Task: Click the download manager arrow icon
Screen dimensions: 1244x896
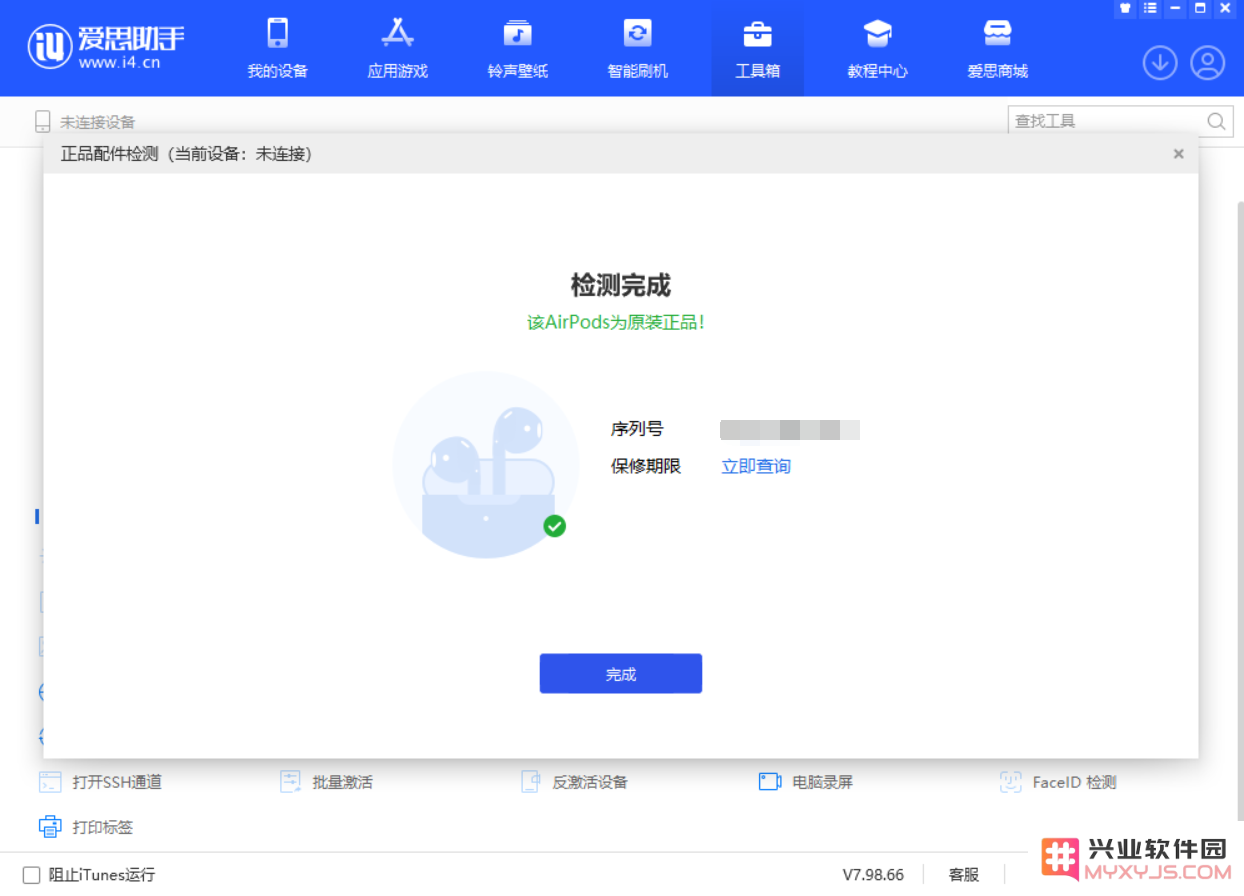Action: [x=1160, y=63]
